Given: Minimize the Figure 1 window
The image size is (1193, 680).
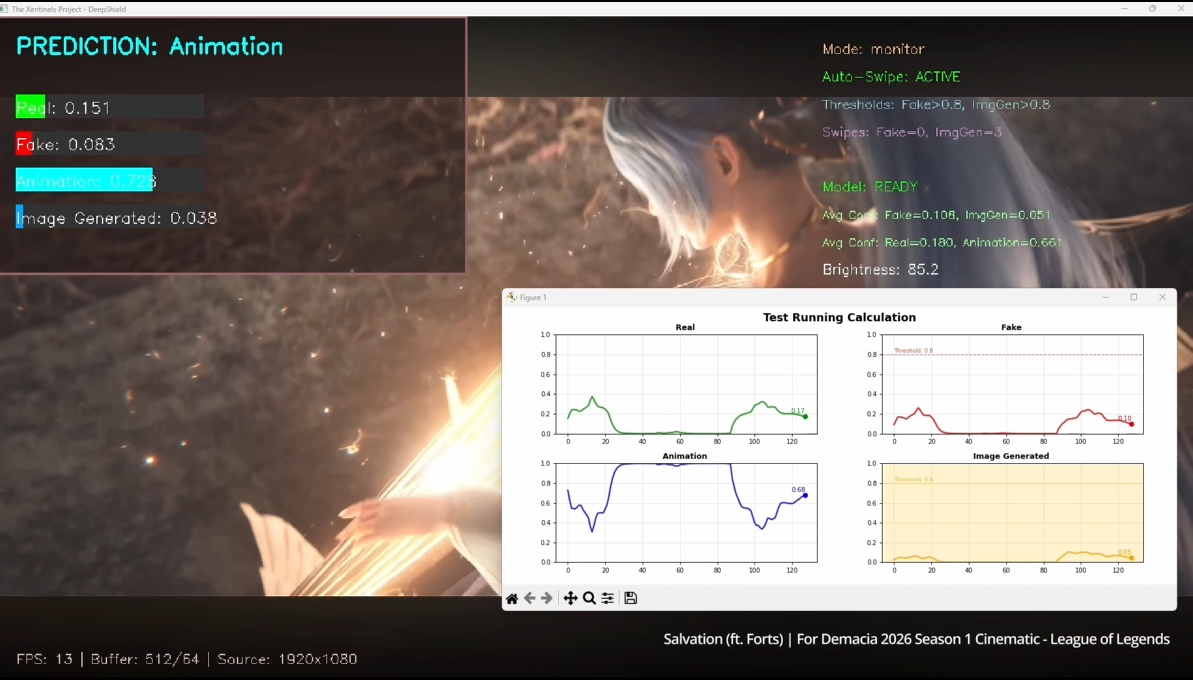Looking at the screenshot, I should tap(1106, 297).
